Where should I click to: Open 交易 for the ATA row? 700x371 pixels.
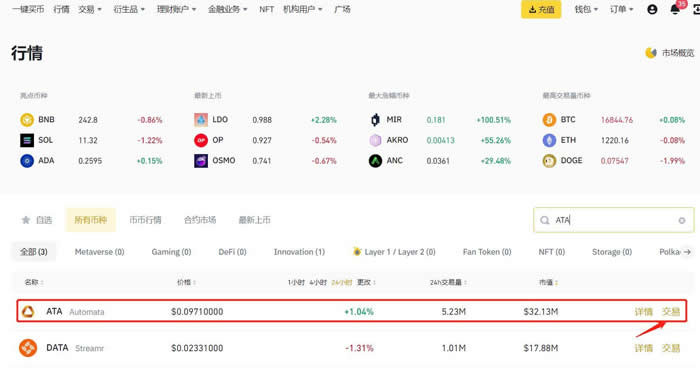(671, 312)
